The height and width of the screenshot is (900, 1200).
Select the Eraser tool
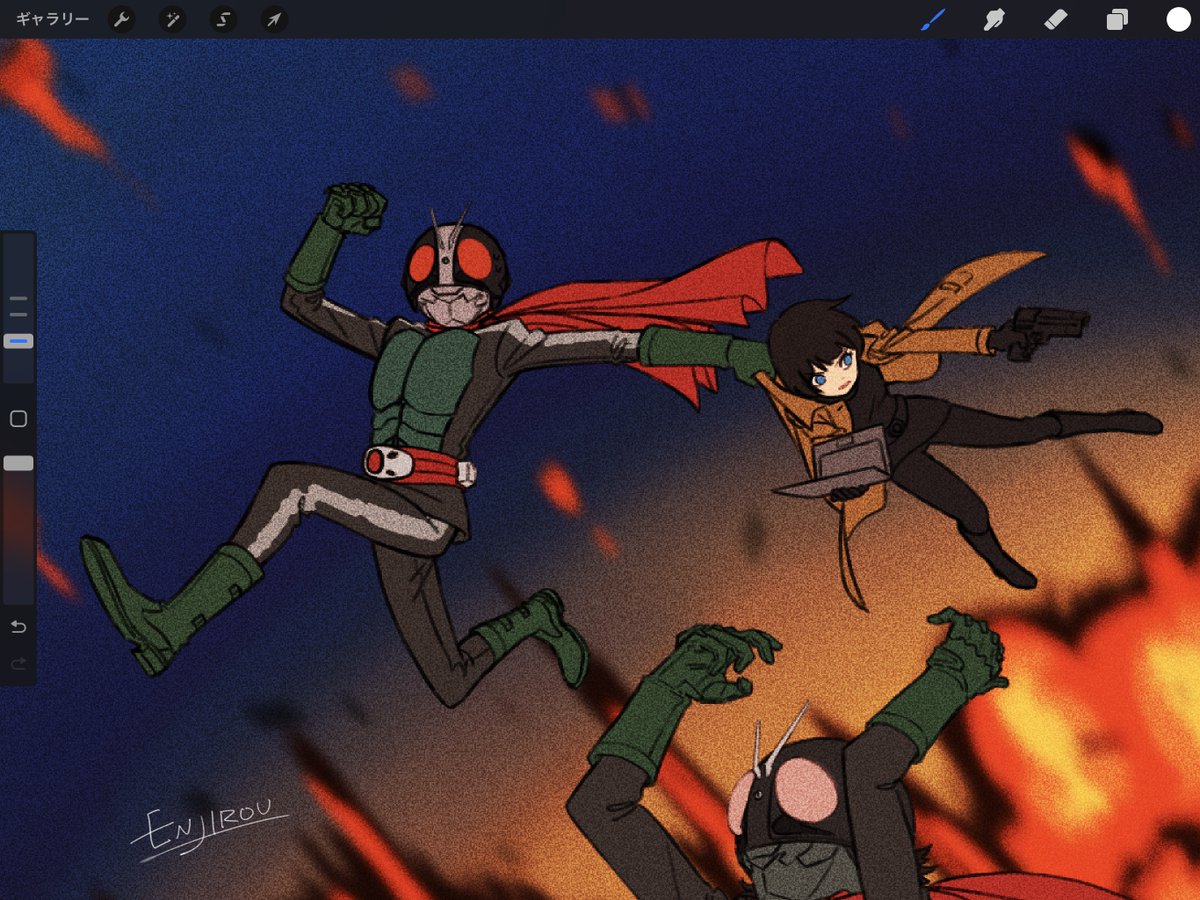point(1056,20)
